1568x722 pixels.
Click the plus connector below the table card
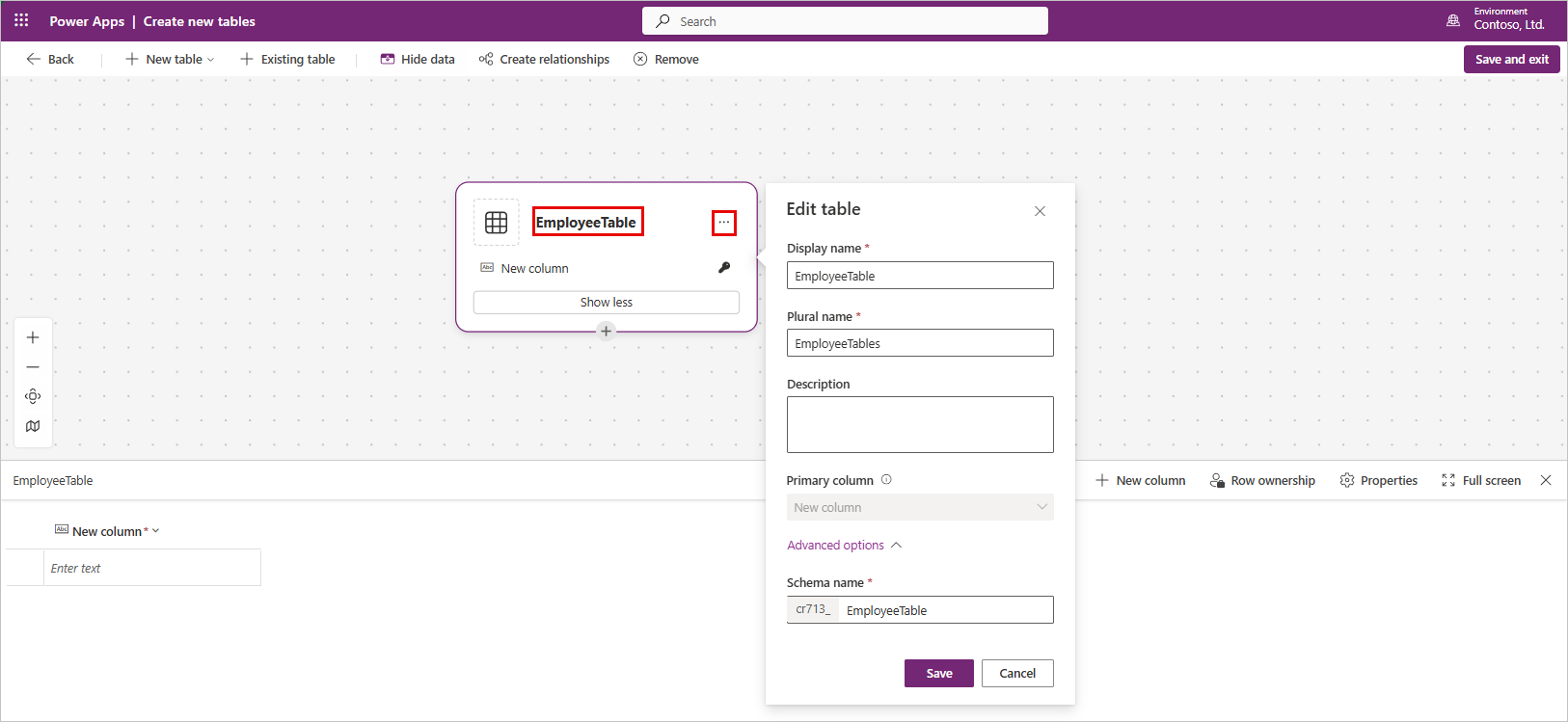(606, 331)
